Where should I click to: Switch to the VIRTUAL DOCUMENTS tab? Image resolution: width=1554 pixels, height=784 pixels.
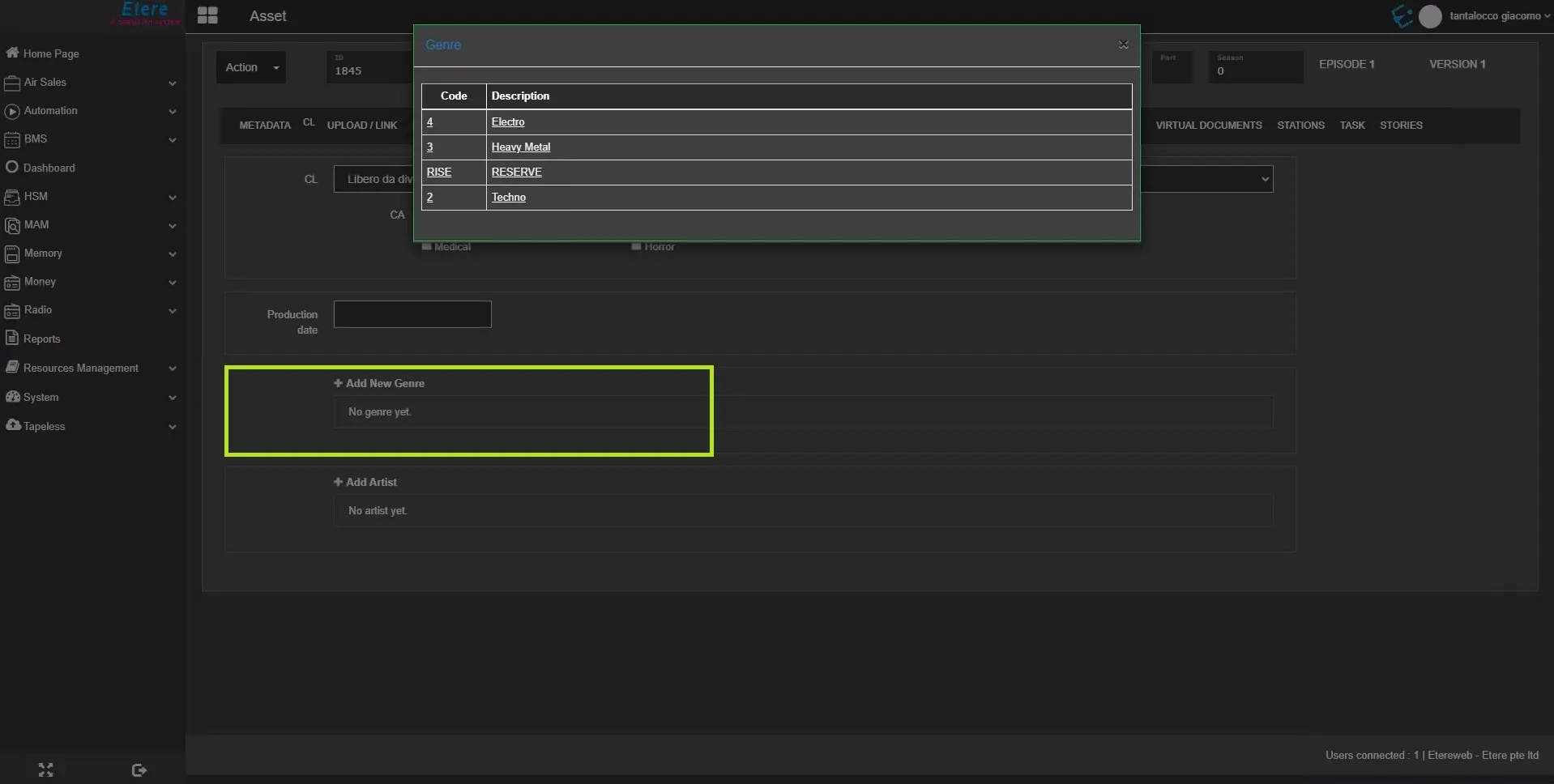pyautogui.click(x=1208, y=125)
